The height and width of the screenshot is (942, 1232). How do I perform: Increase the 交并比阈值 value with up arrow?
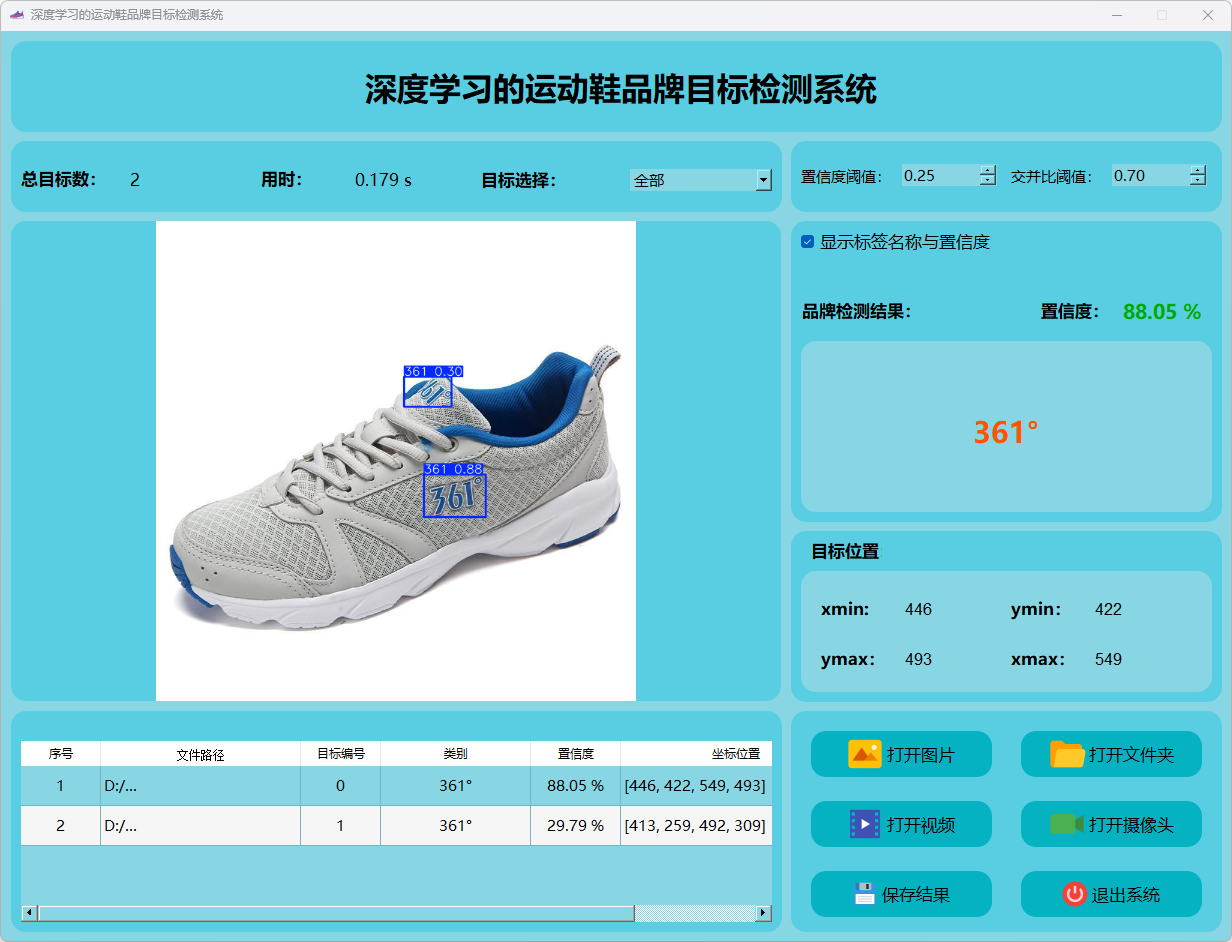pyautogui.click(x=1198, y=170)
